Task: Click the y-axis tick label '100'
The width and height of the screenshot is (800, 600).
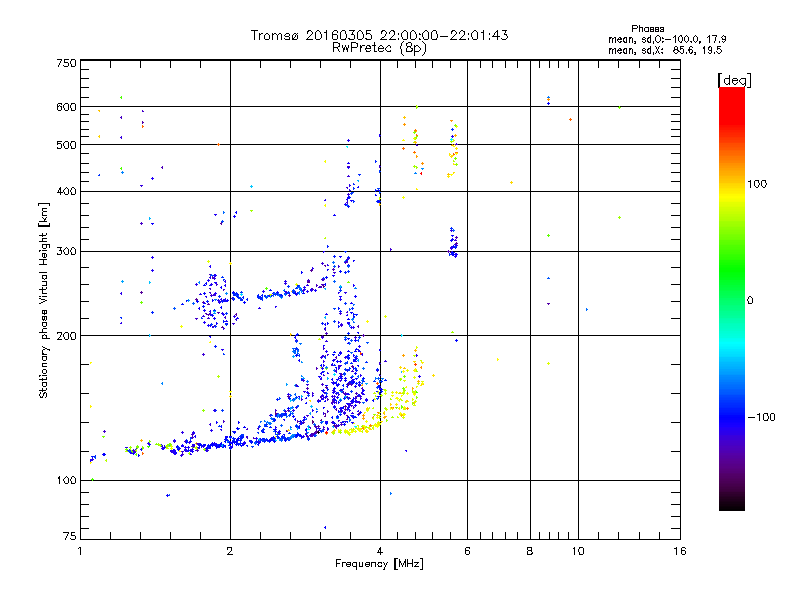Action: click(x=66, y=480)
